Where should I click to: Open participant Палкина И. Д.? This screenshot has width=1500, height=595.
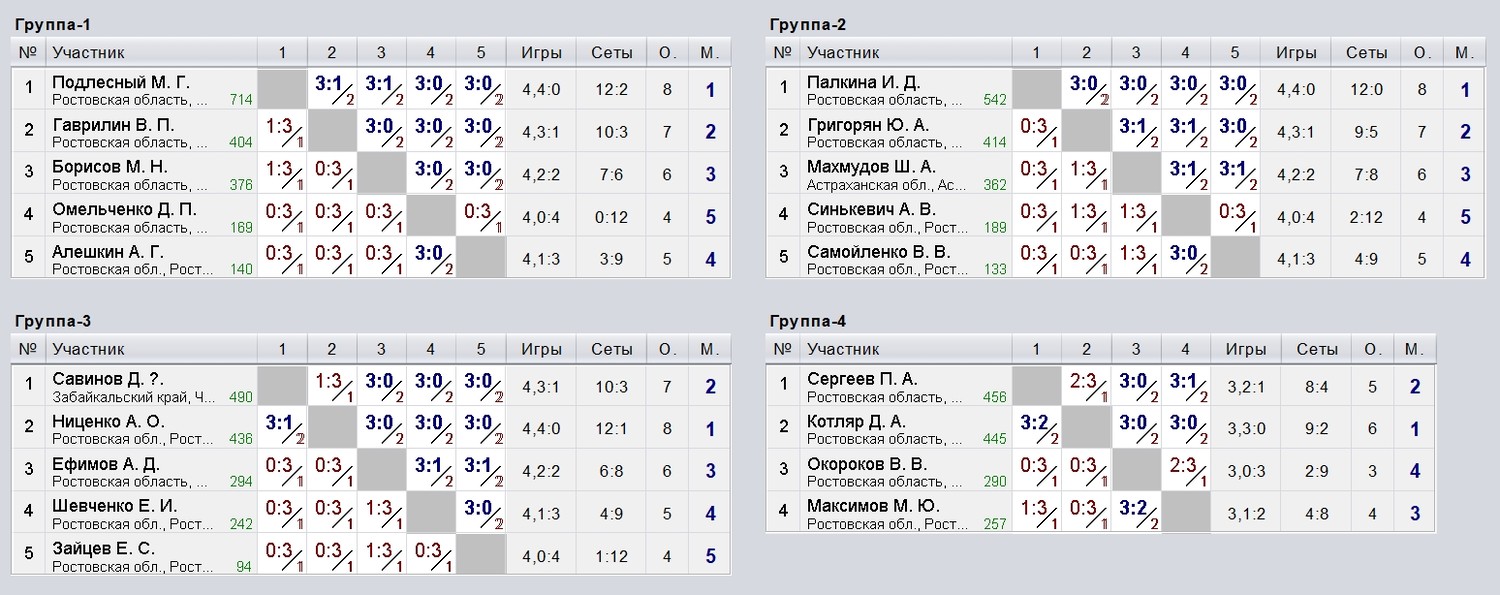[x=863, y=82]
